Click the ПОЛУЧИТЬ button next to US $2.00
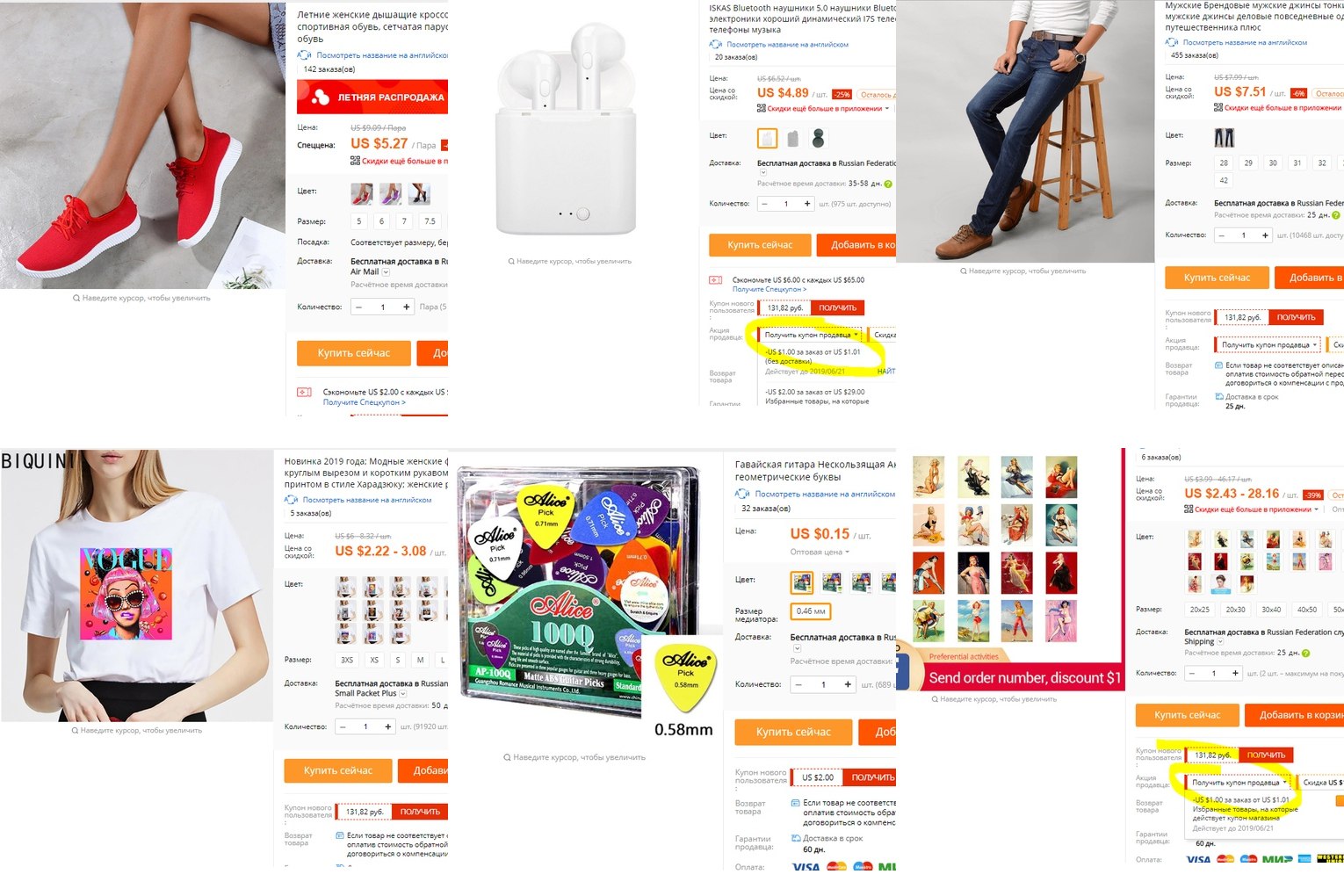Viewport: 1344px width, 896px height. 872,777
